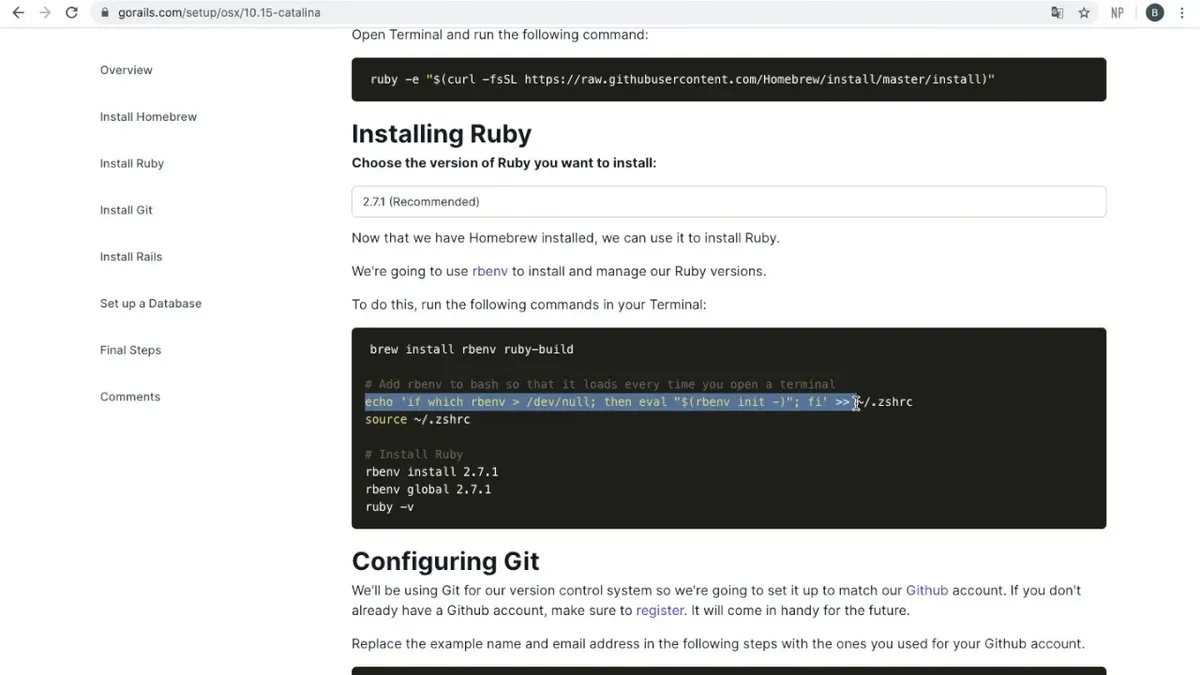Jump to Install Git section
This screenshot has width=1200, height=675.
pyautogui.click(x=126, y=210)
